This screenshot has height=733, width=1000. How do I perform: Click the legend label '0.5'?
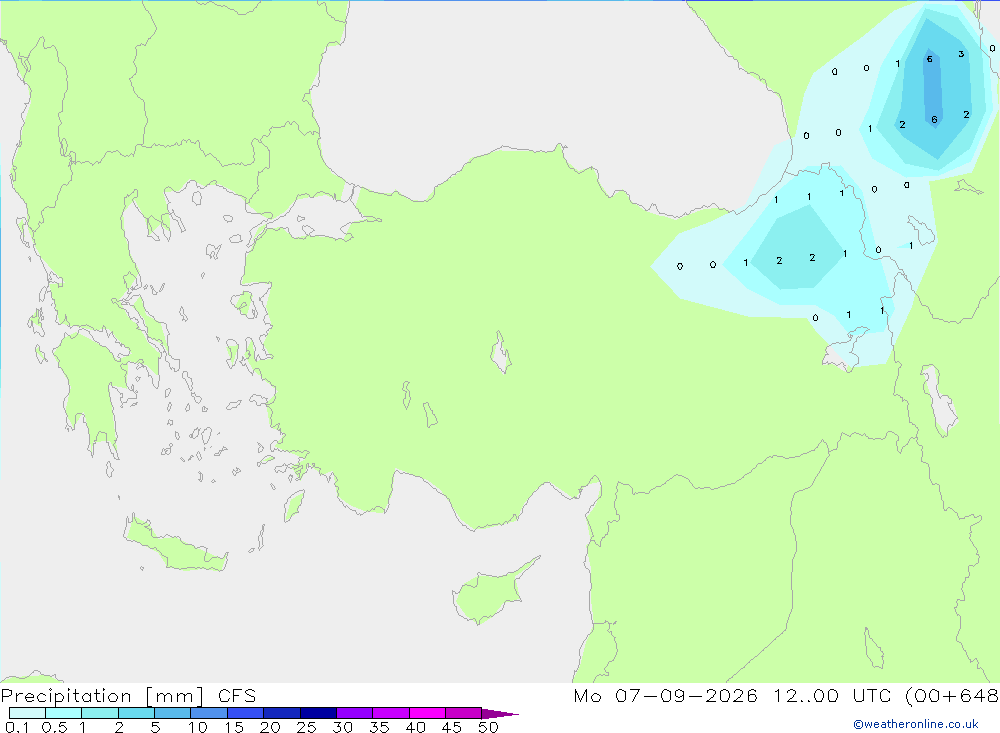pyautogui.click(x=54, y=727)
